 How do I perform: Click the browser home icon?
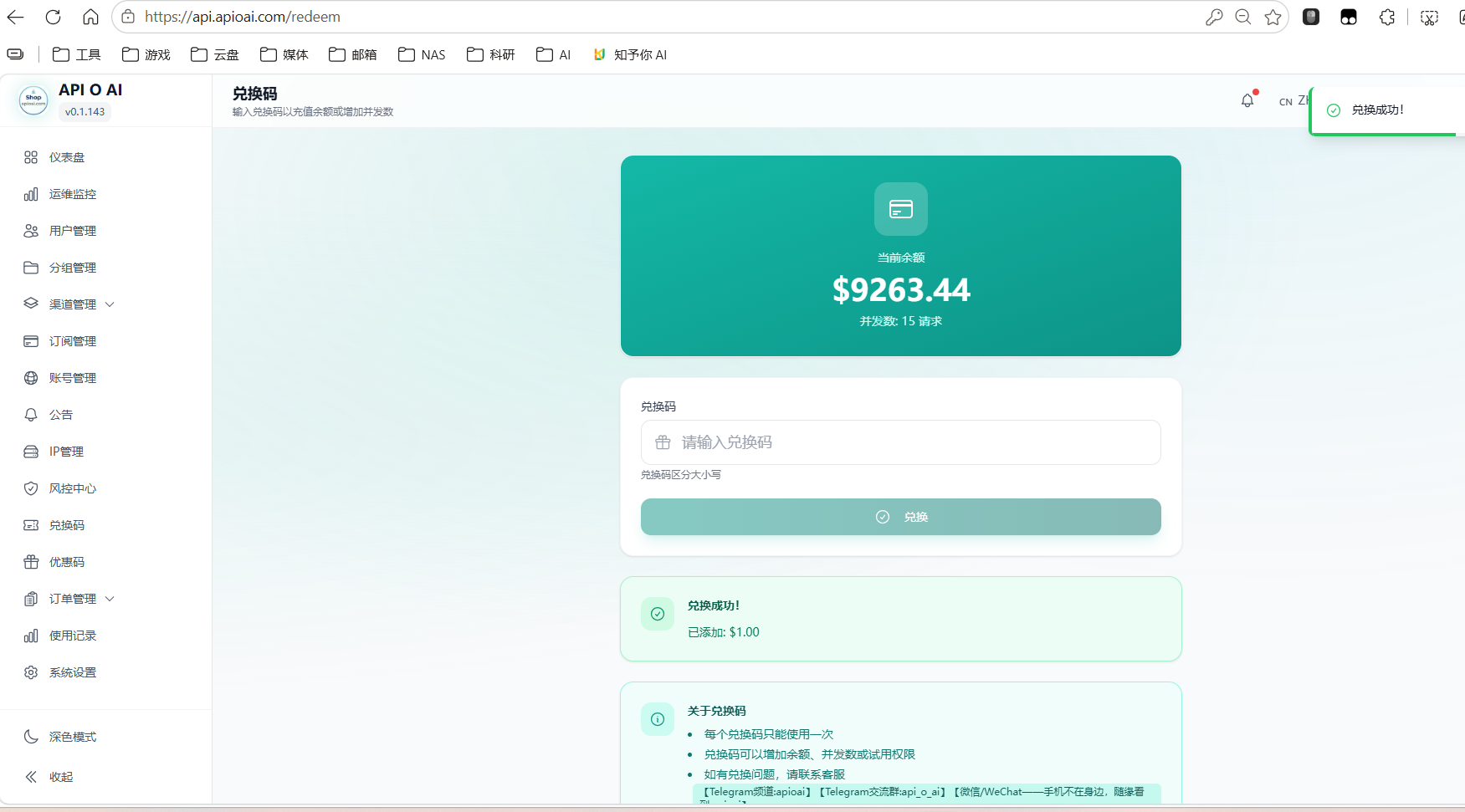(x=90, y=17)
